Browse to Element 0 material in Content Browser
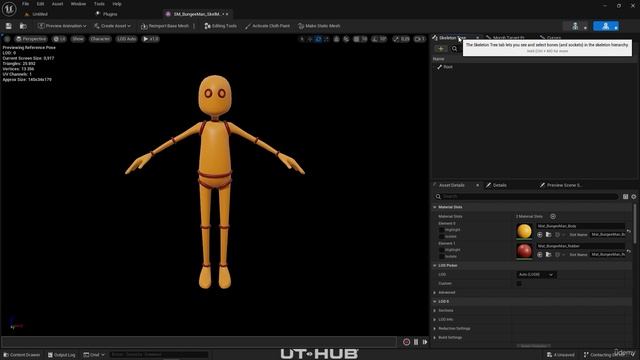 coord(549,235)
